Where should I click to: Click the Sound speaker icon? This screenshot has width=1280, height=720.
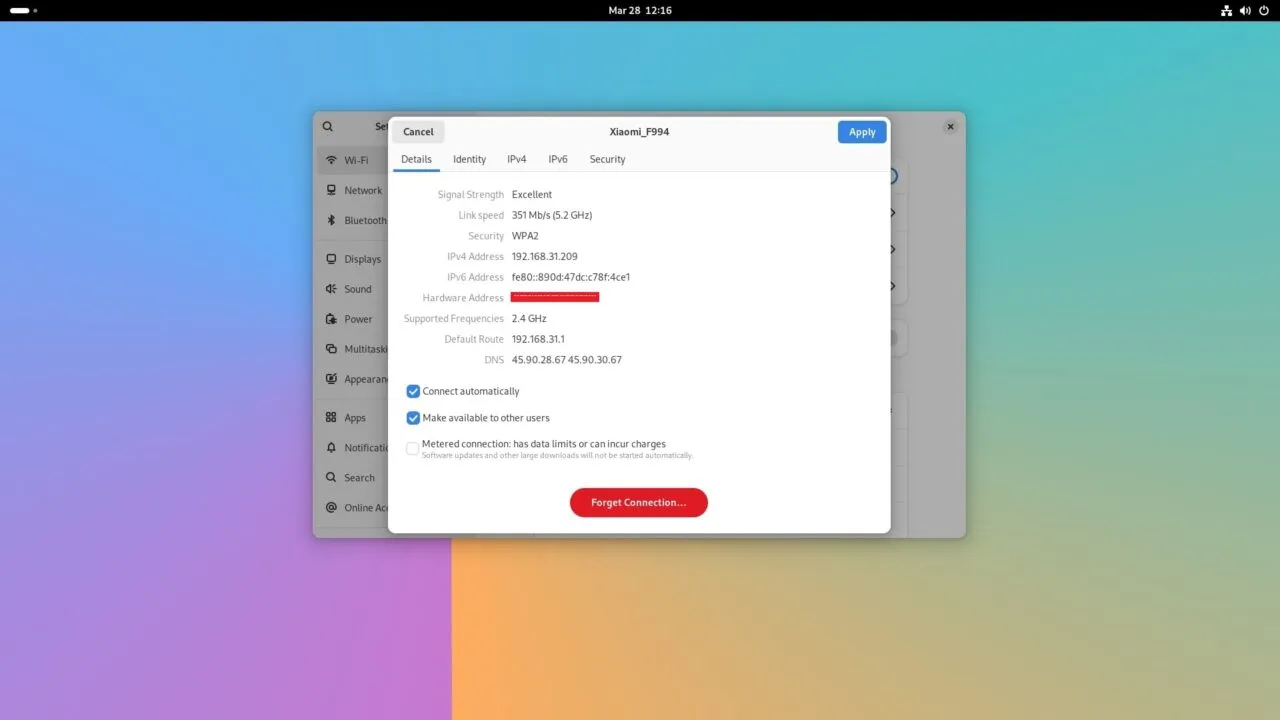(x=331, y=289)
